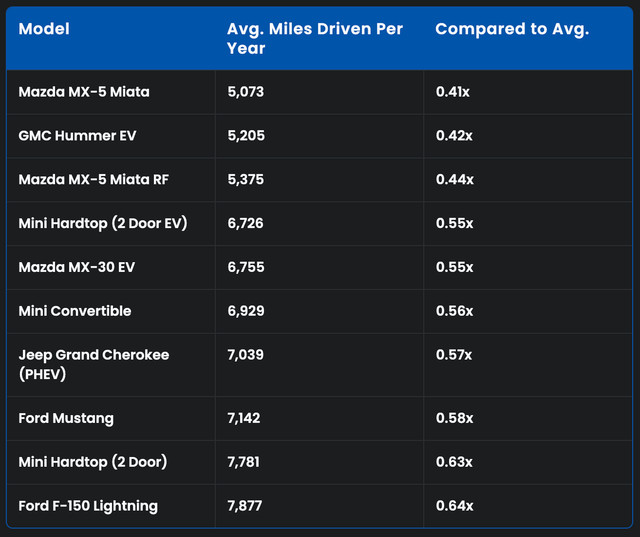This screenshot has width=640, height=537.
Task: Select the 7,039 mileage value
Action: (246, 355)
